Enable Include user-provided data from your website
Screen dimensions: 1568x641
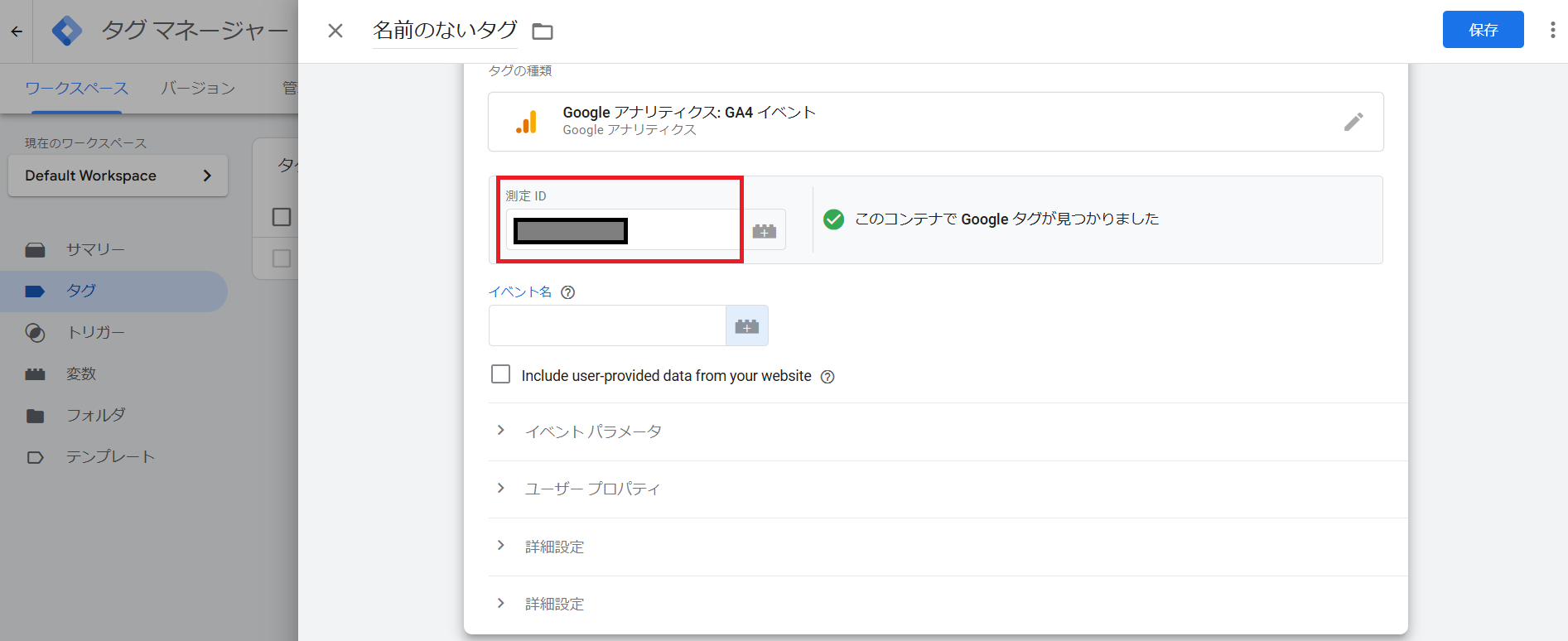[x=500, y=374]
